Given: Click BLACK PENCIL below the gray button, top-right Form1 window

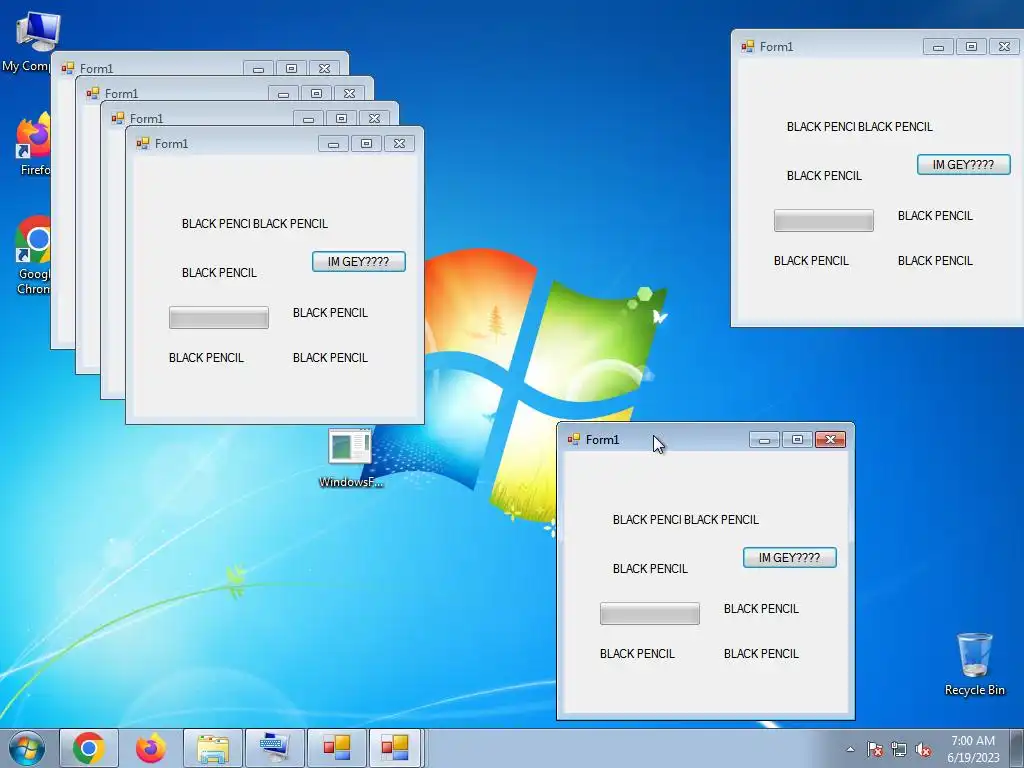Looking at the screenshot, I should click(x=811, y=261).
